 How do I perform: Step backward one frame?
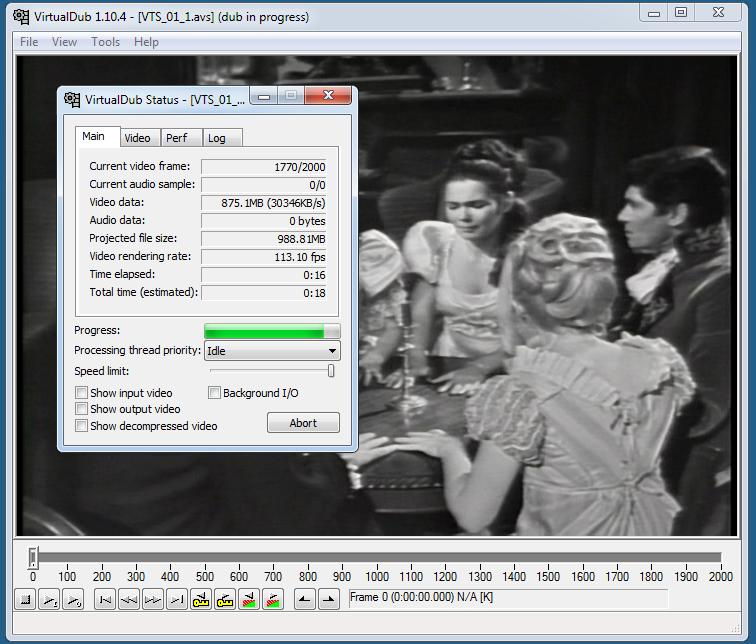tap(128, 599)
